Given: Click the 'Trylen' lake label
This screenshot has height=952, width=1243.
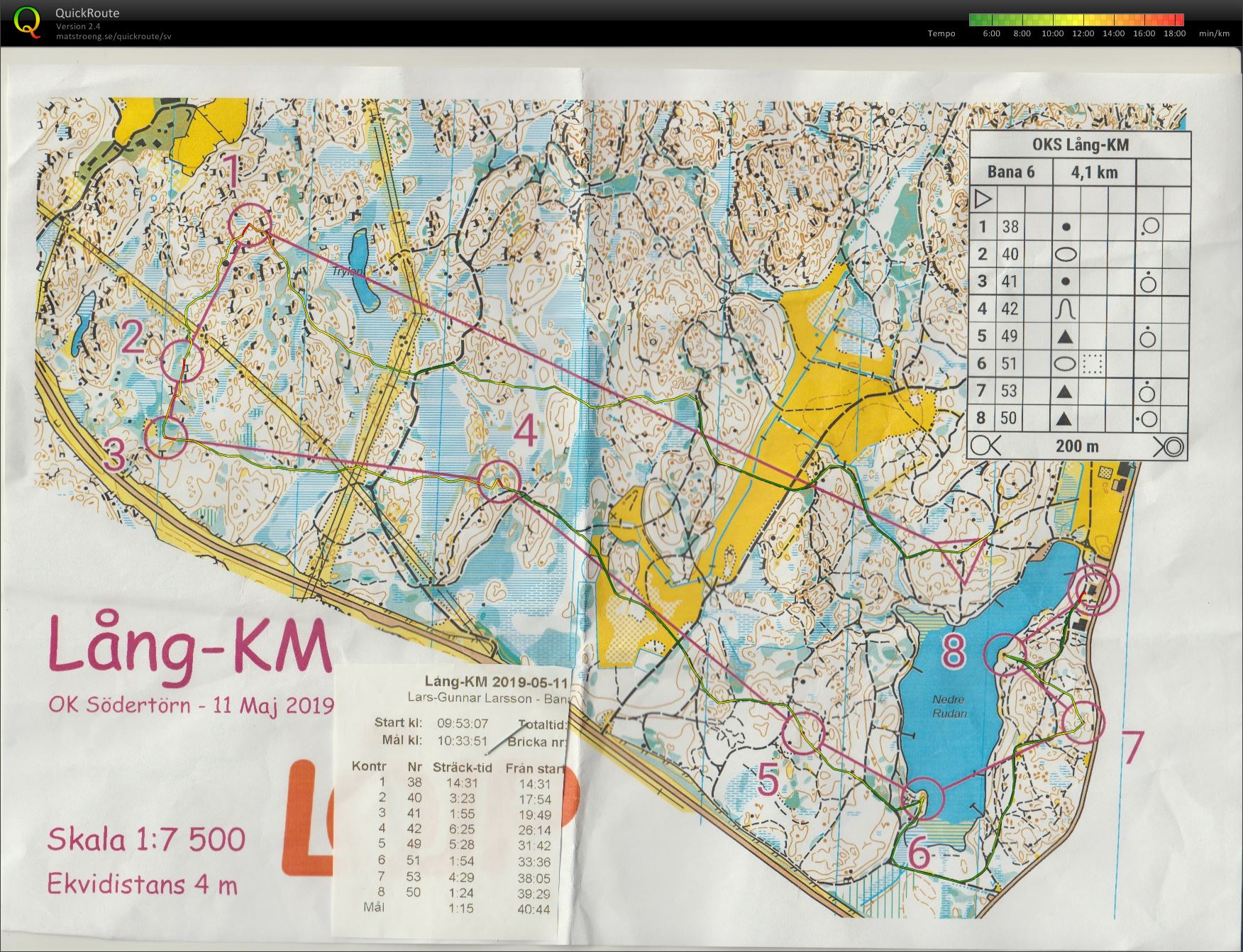Looking at the screenshot, I should [347, 271].
